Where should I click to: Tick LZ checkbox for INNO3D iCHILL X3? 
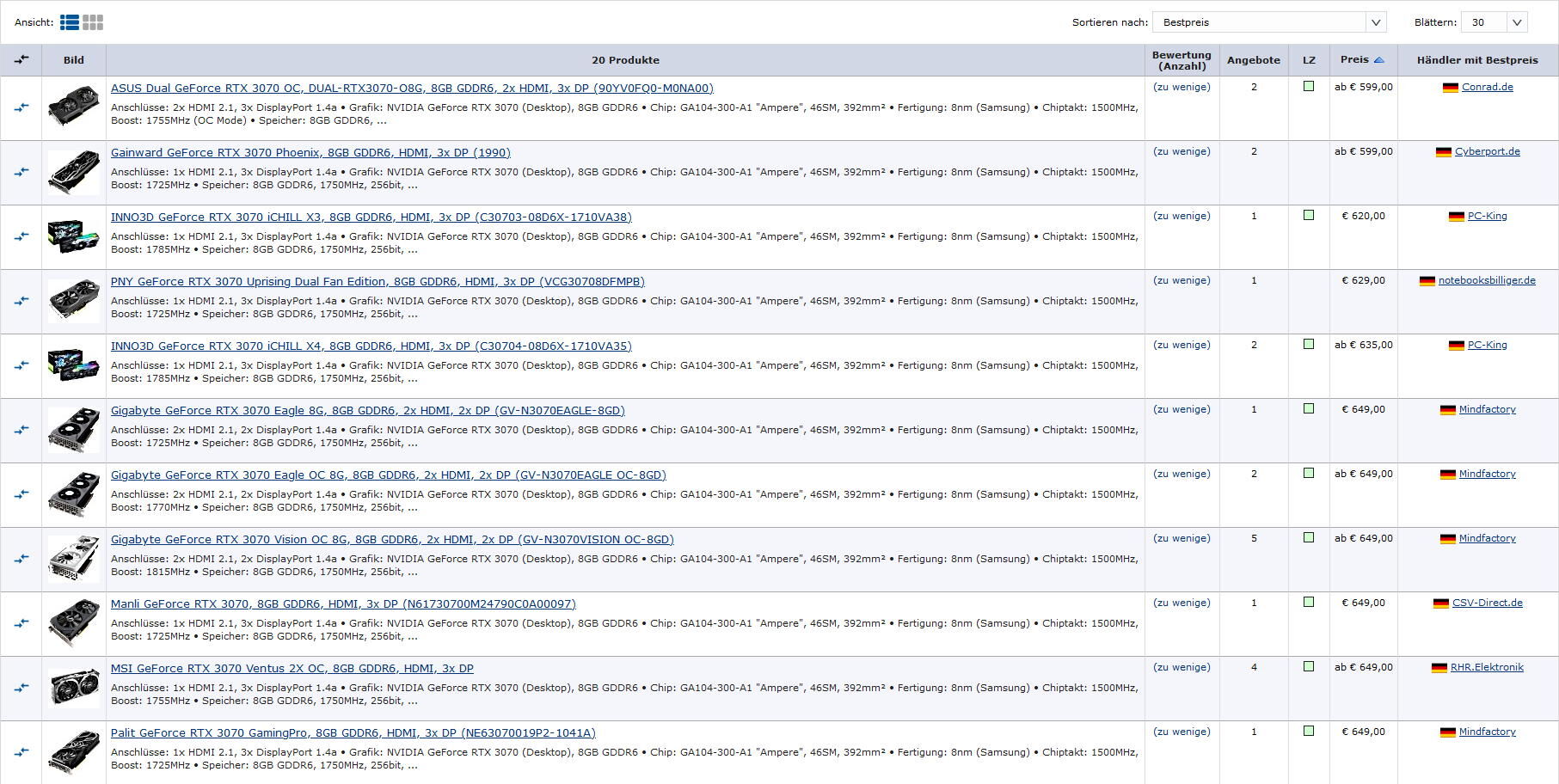pyautogui.click(x=1309, y=215)
